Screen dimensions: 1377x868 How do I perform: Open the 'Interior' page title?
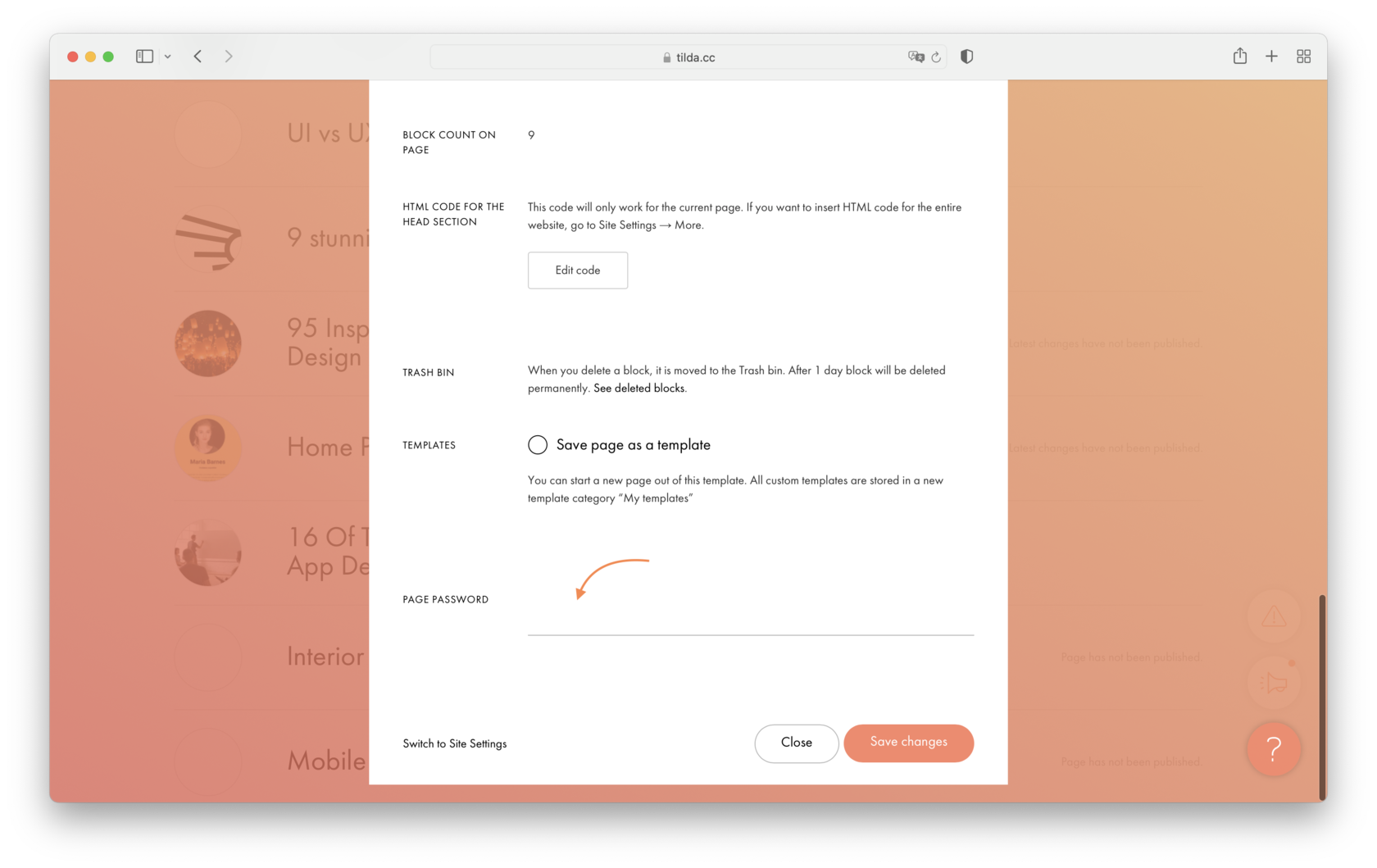[x=326, y=657]
